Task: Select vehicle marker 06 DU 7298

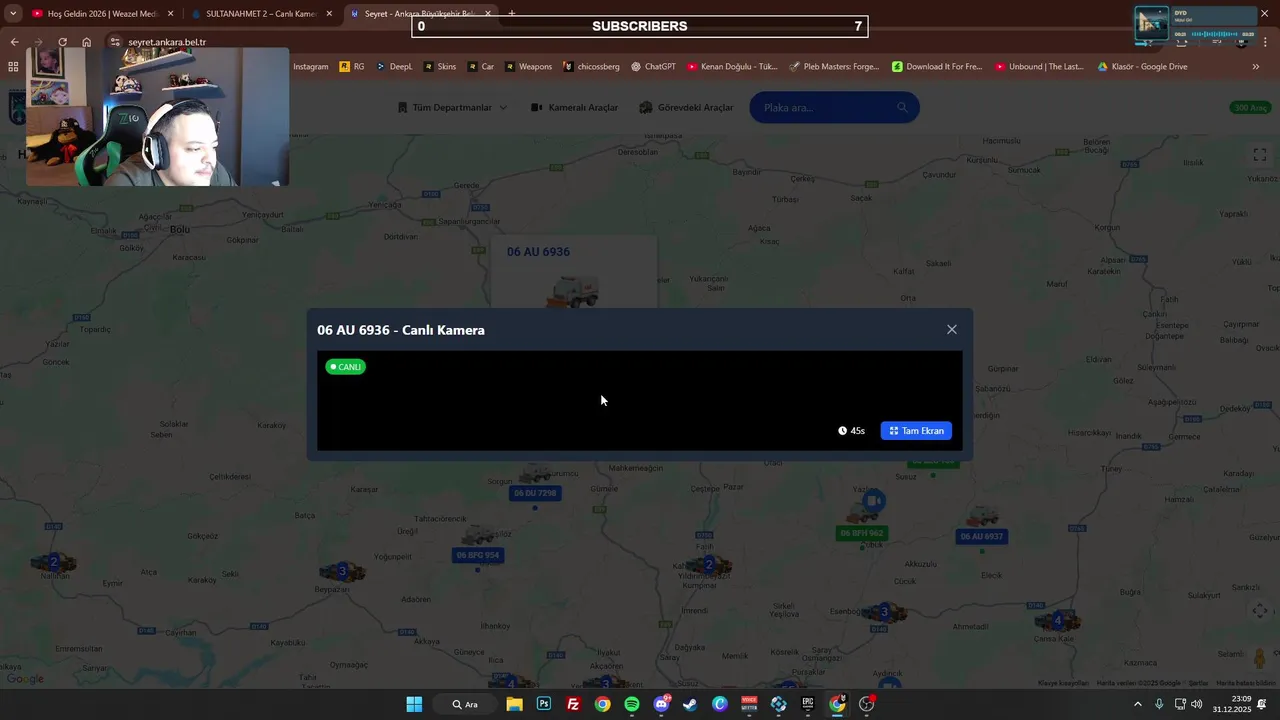Action: click(x=535, y=493)
